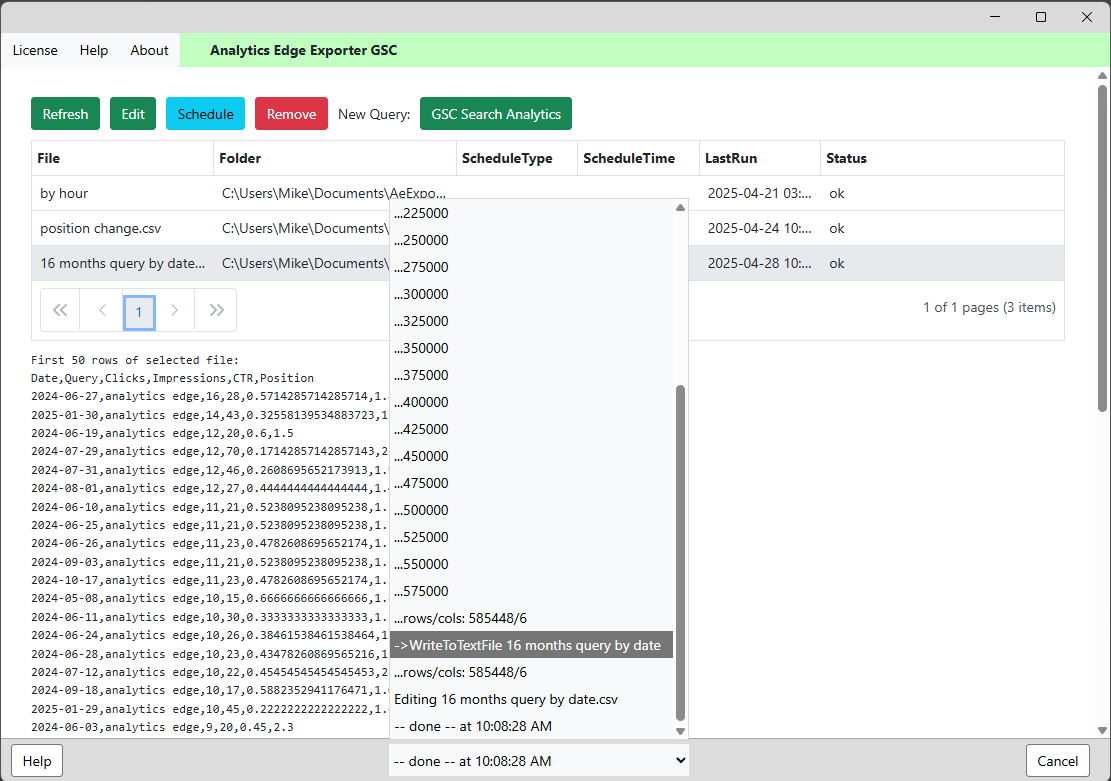Screen dimensions: 1111x781
Task: Sort by the Folder column header
Action: (334, 158)
